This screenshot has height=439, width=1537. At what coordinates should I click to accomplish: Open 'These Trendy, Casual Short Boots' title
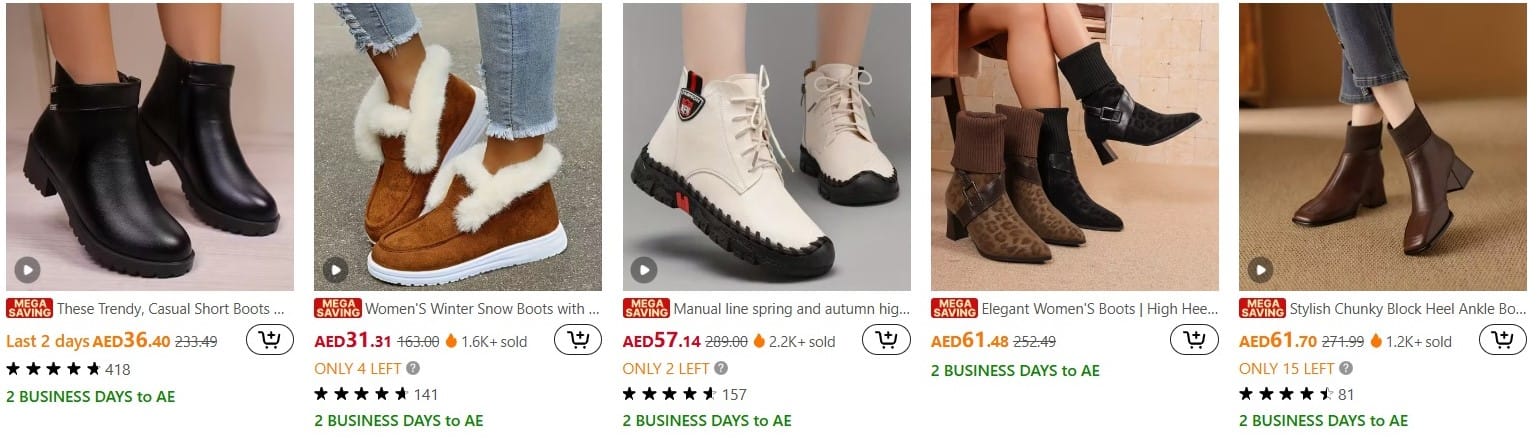pos(171,309)
